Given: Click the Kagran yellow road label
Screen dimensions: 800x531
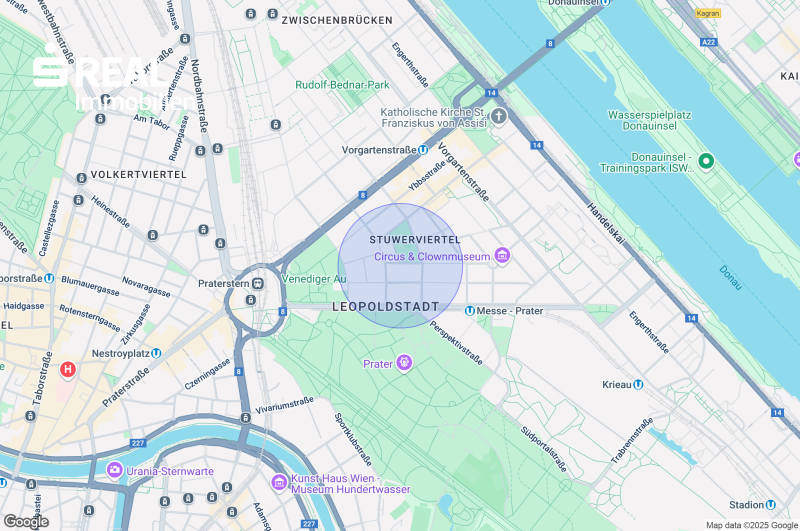Looking at the screenshot, I should pyautogui.click(x=708, y=13).
